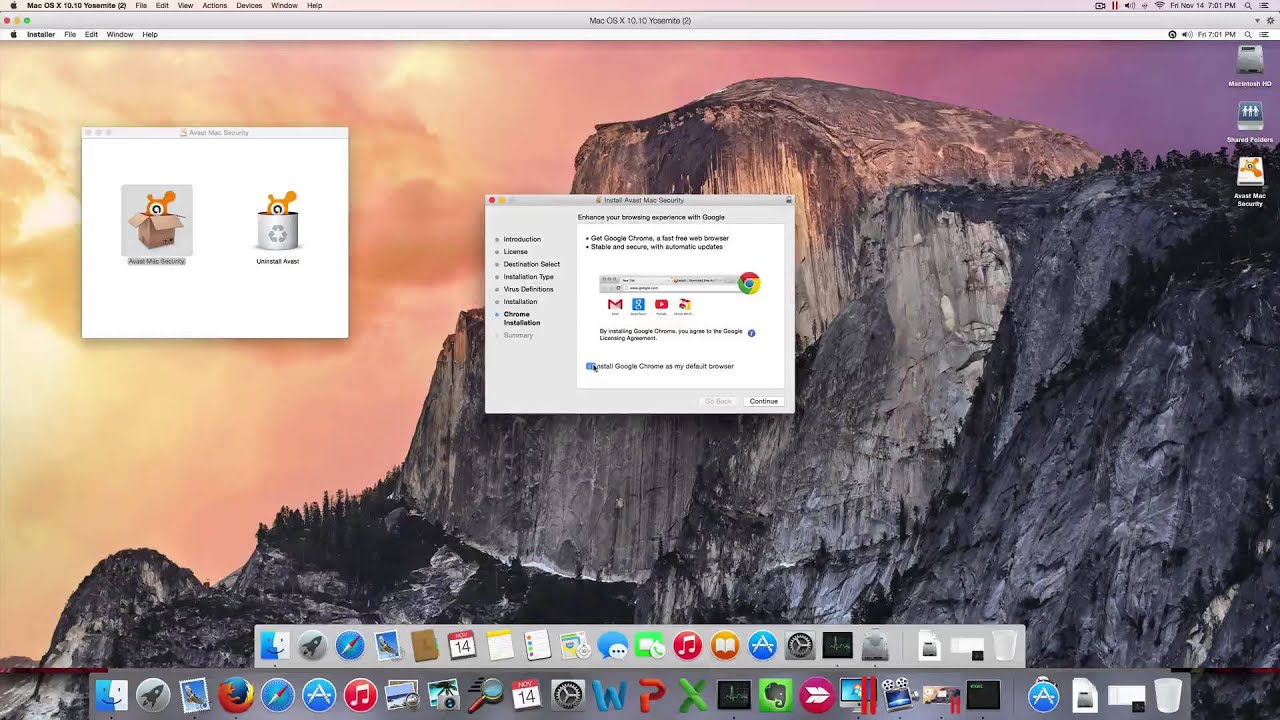The image size is (1280, 720).
Task: Click Wi-Fi status icon in host menu bar
Action: point(1159,5)
